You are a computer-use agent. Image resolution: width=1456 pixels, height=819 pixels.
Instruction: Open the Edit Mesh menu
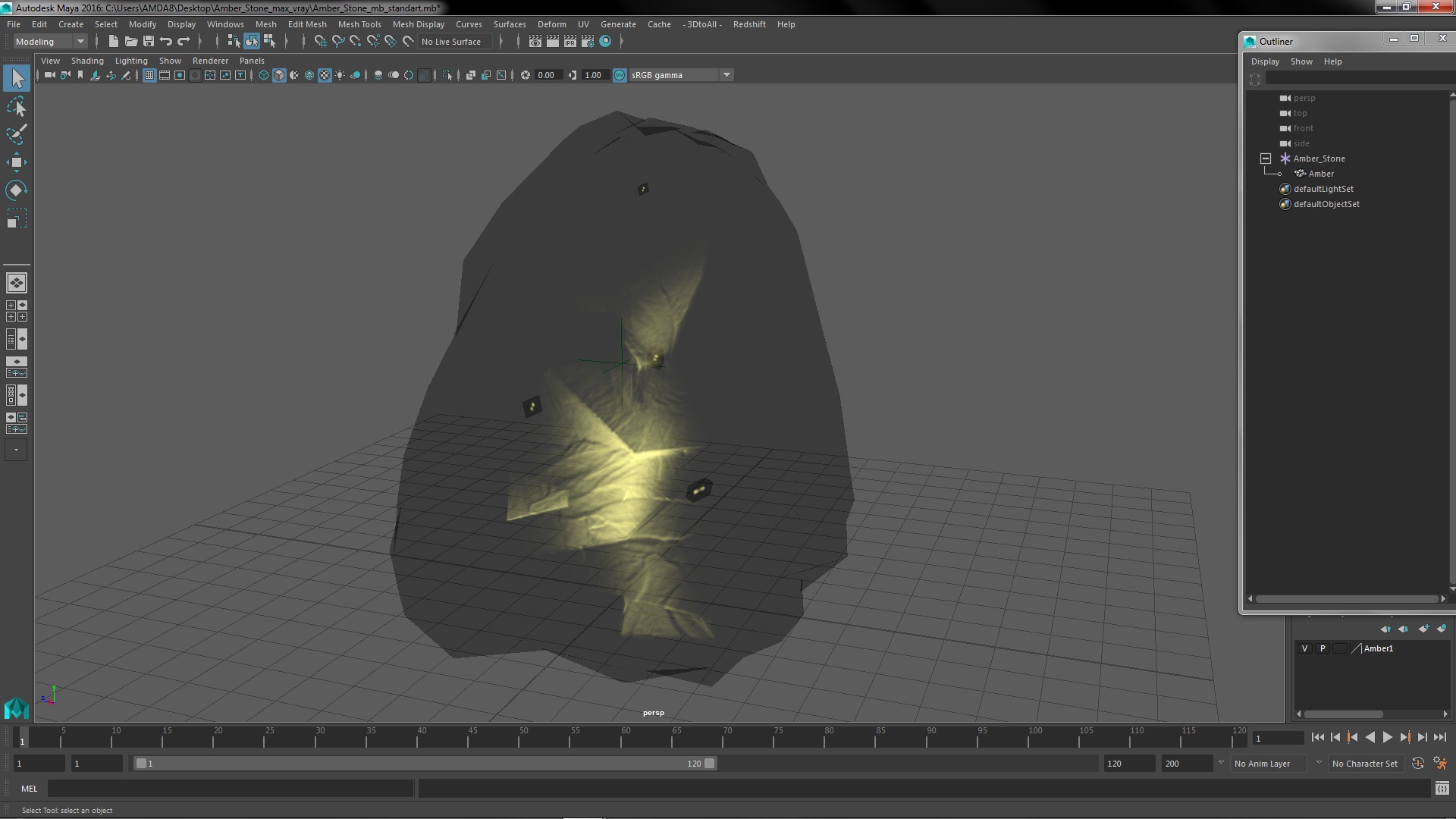[x=307, y=24]
